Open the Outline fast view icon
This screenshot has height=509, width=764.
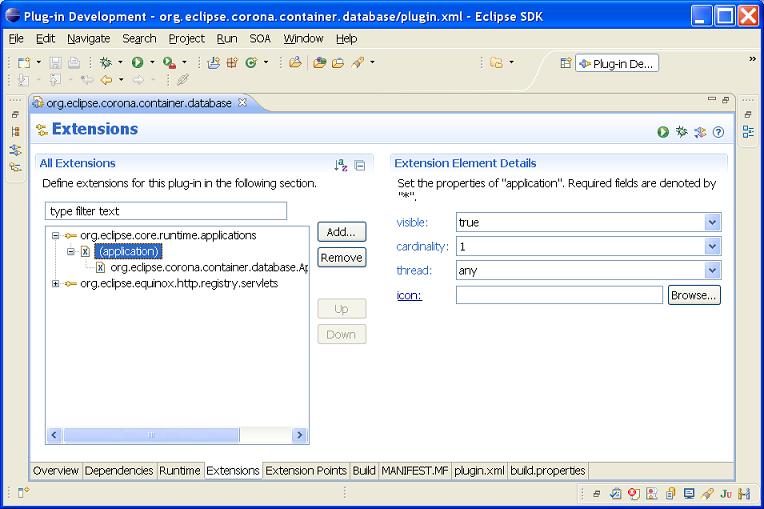748,132
